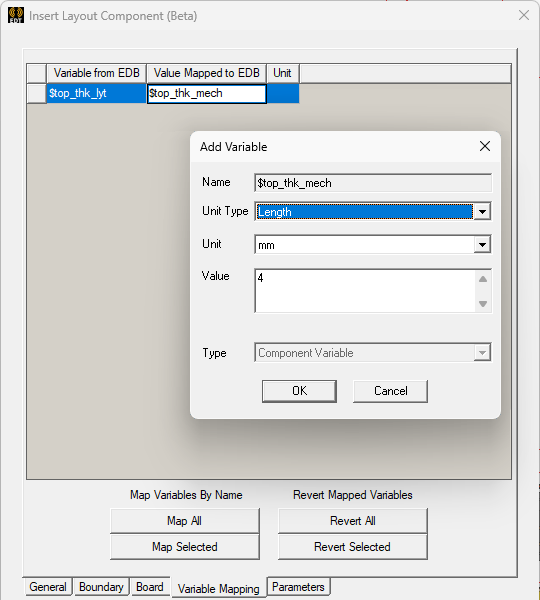Switch to the General tab
This screenshot has height=600, width=540.
click(x=48, y=587)
